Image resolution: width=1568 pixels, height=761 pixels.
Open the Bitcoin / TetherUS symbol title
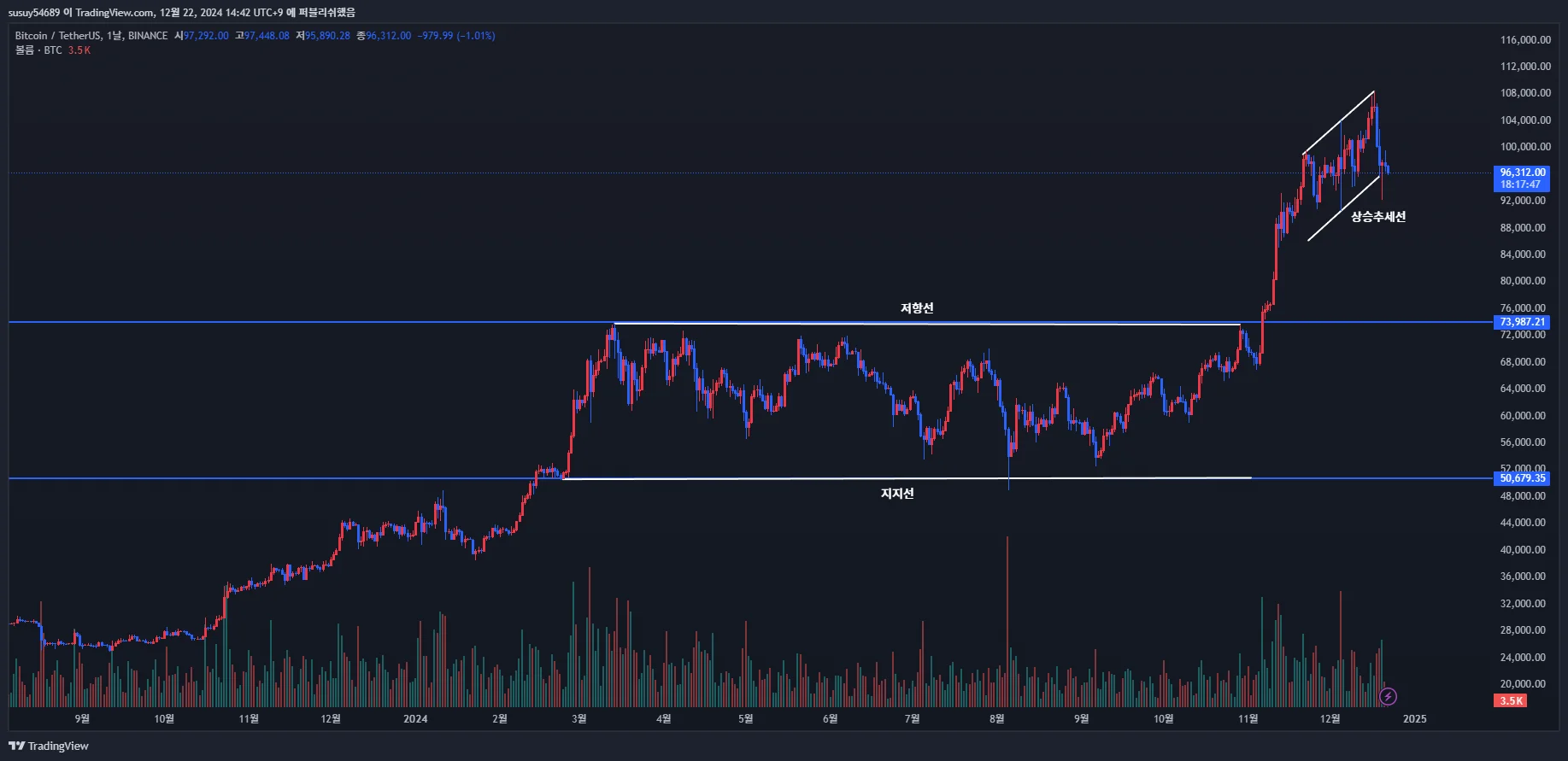coord(57,36)
